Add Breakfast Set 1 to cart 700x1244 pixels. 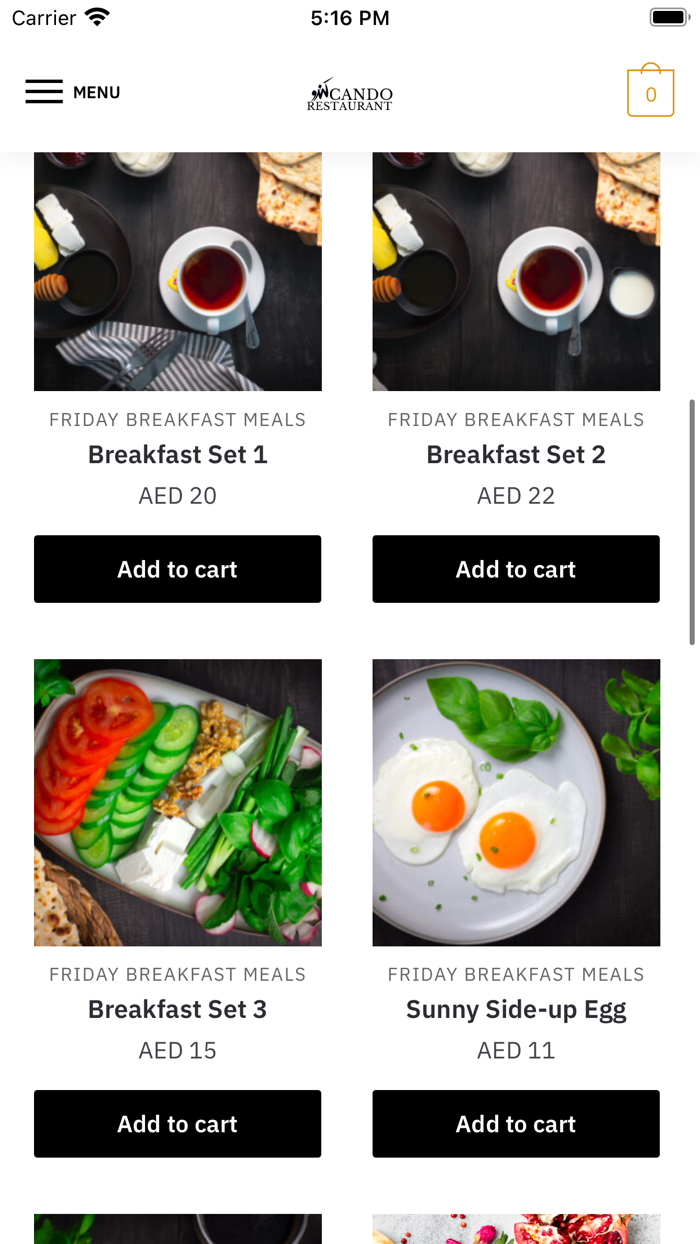(177, 569)
